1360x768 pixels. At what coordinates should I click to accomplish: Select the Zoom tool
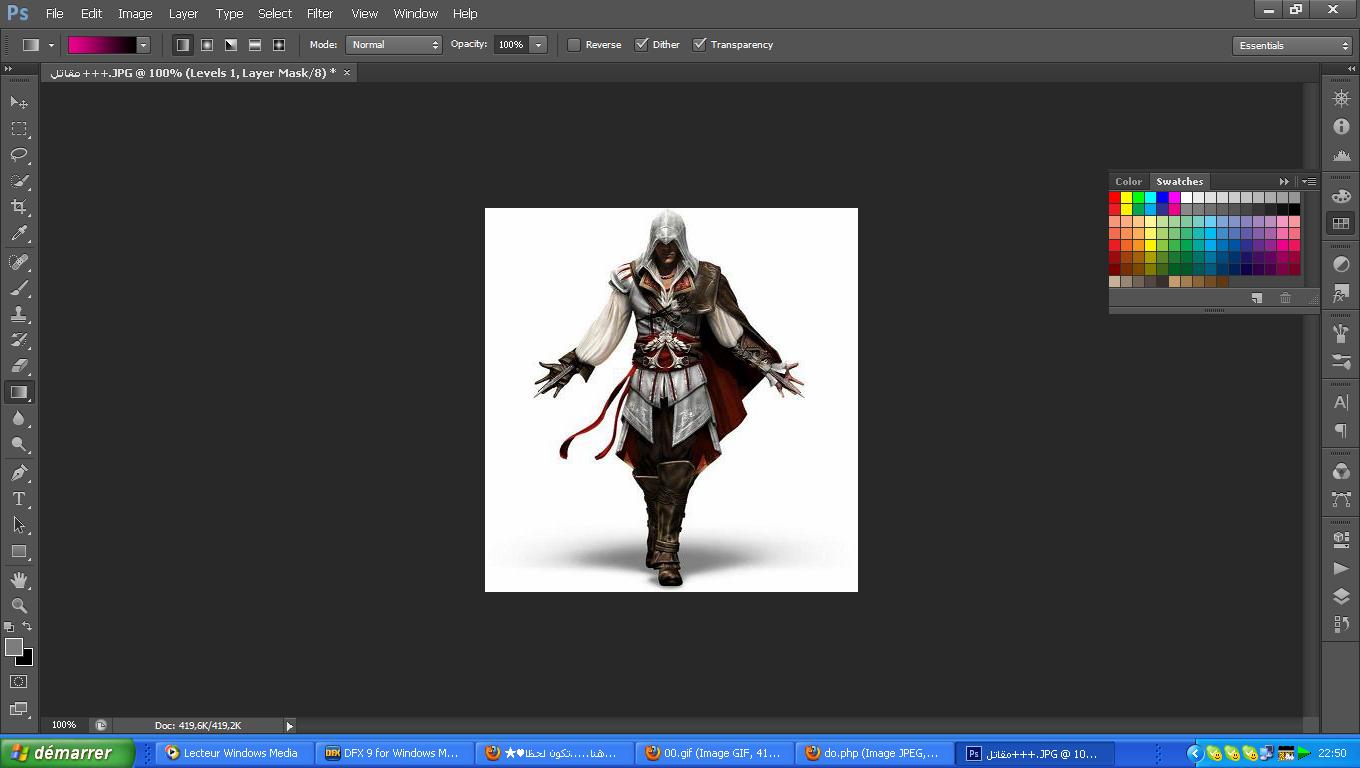(19, 606)
